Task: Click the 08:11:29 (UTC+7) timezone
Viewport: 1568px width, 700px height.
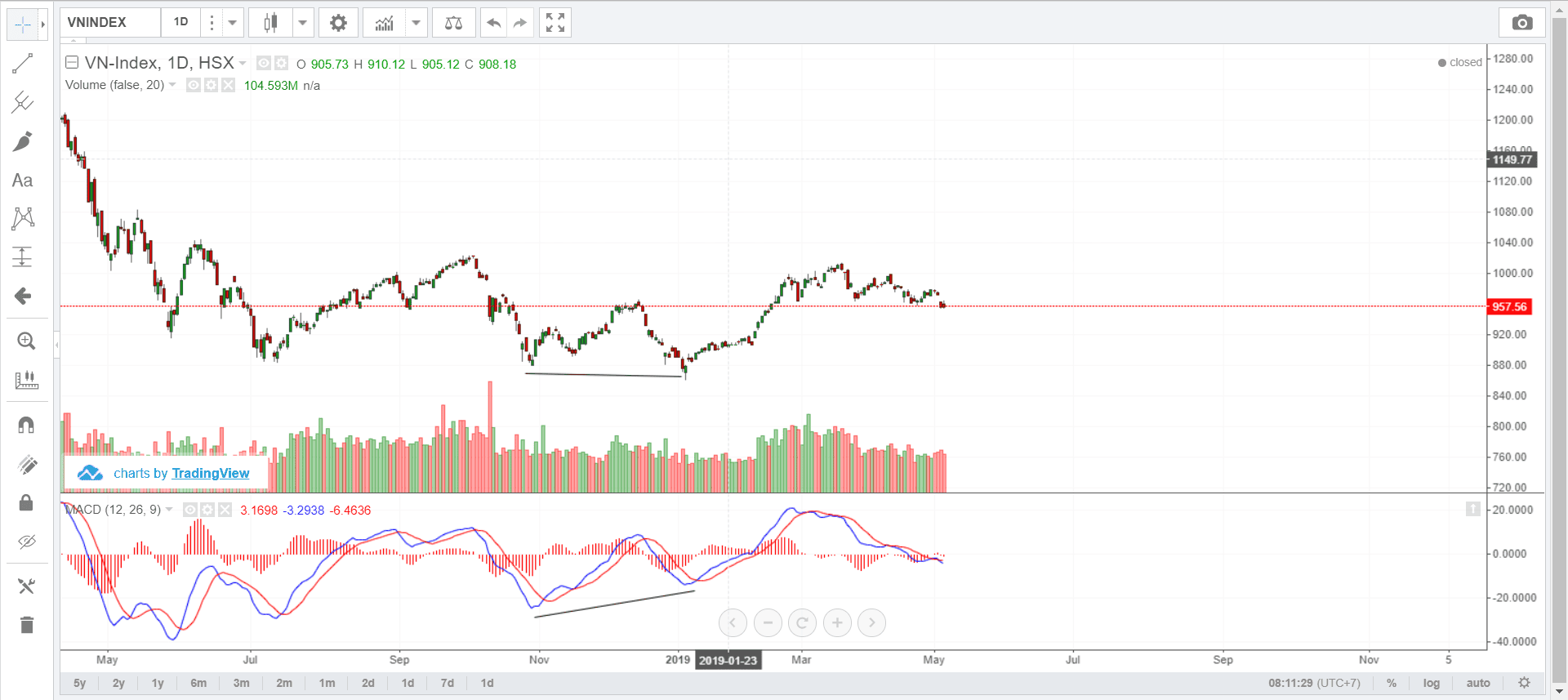Action: [x=1314, y=683]
